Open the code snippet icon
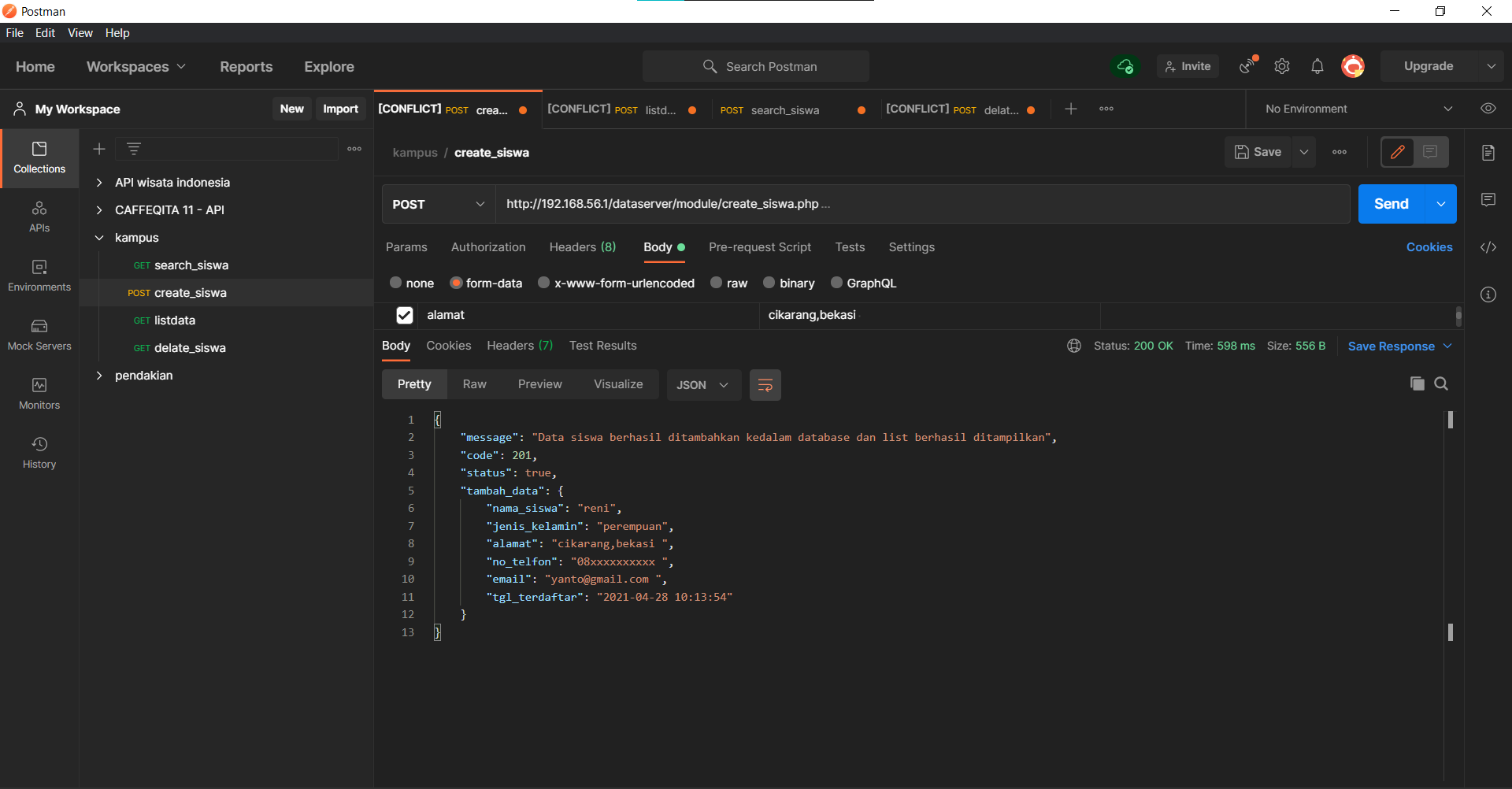 tap(1488, 247)
